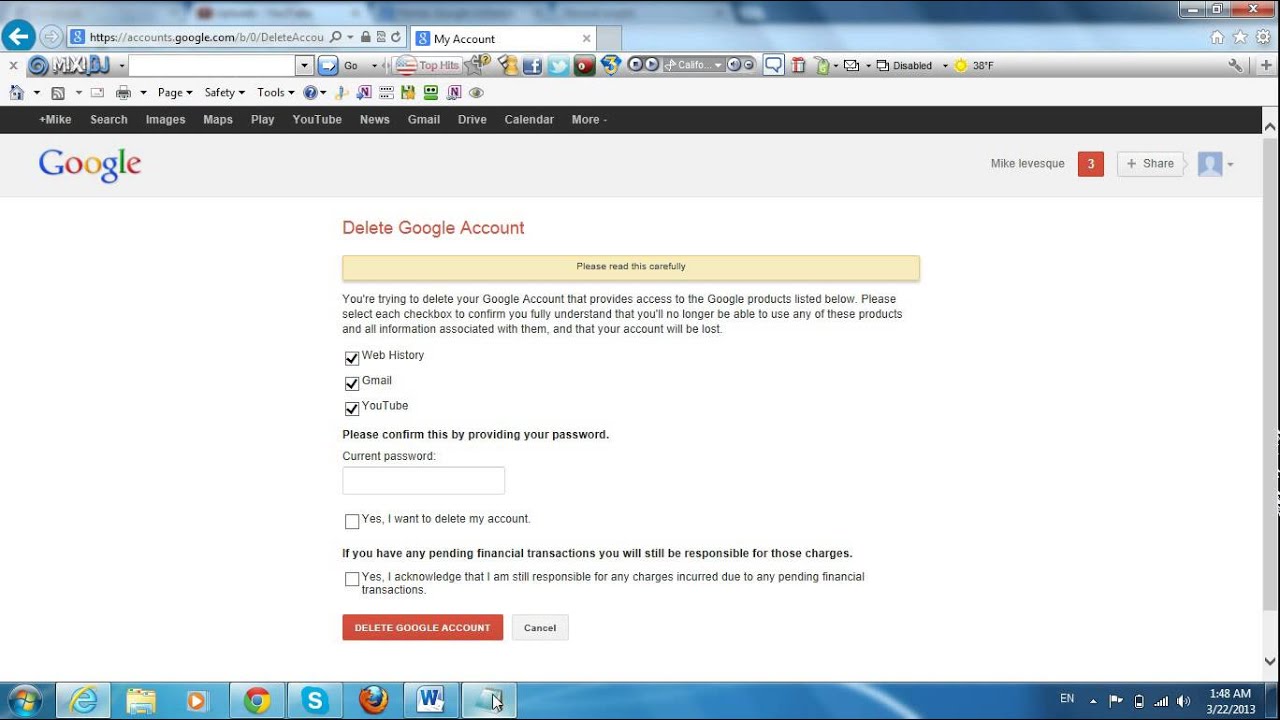
Task: Expand the Tools dropdown menu
Action: click(275, 93)
